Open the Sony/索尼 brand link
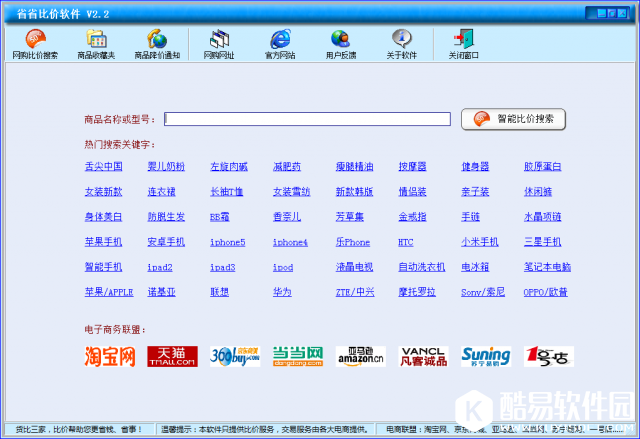Viewport: 640px width, 439px height. pyautogui.click(x=483, y=292)
